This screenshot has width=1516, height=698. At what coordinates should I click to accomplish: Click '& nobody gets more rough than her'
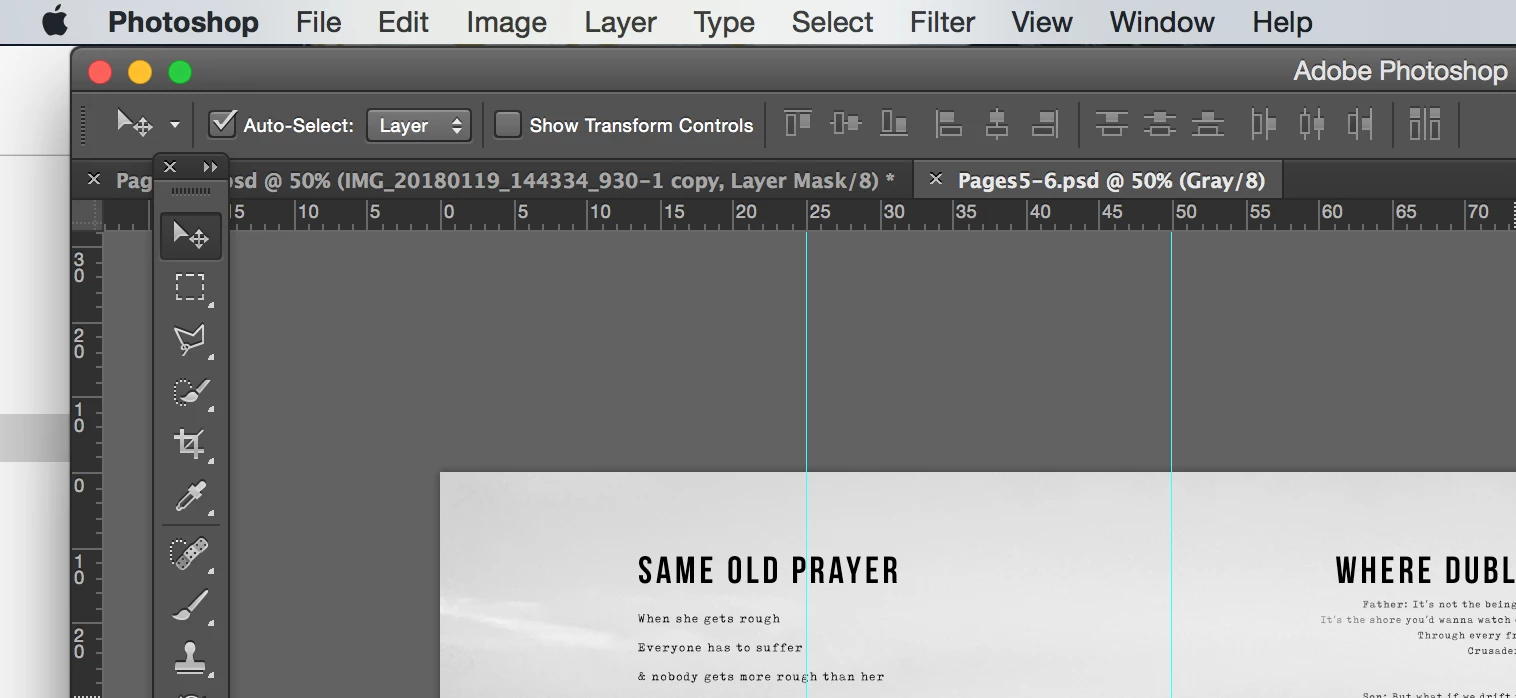(761, 677)
